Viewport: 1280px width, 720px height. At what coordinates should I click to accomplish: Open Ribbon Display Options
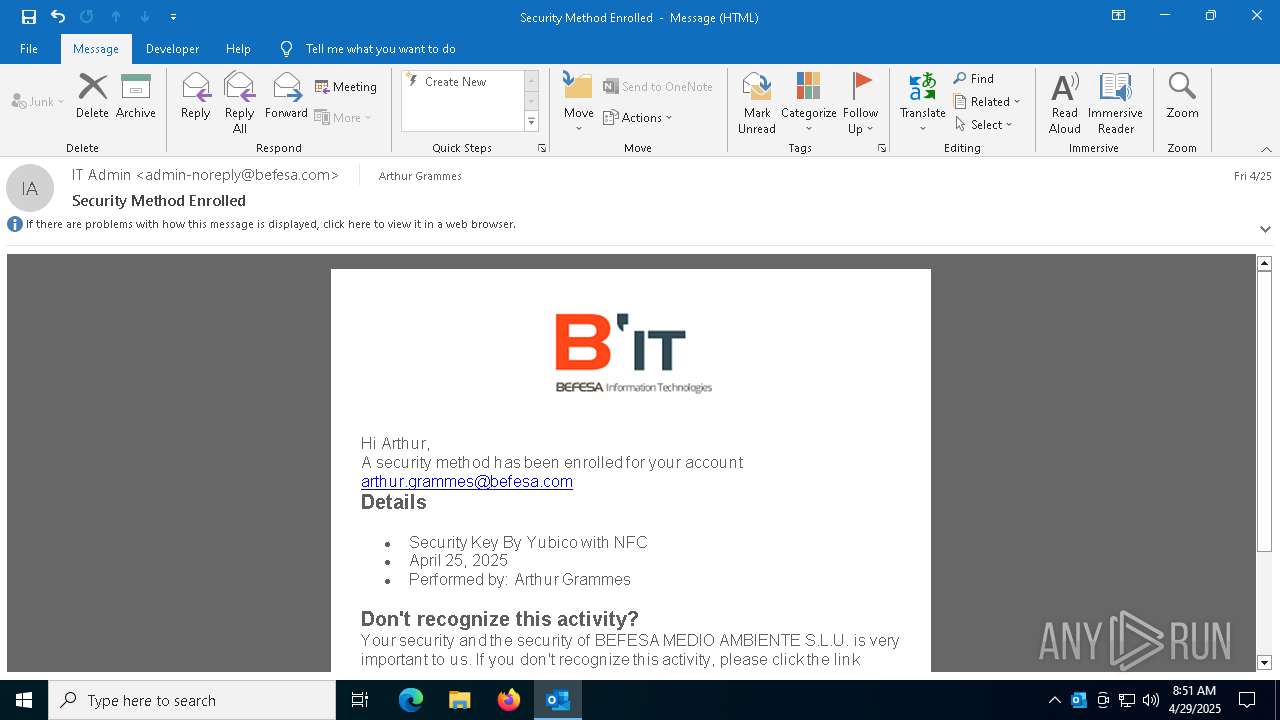(x=1119, y=16)
